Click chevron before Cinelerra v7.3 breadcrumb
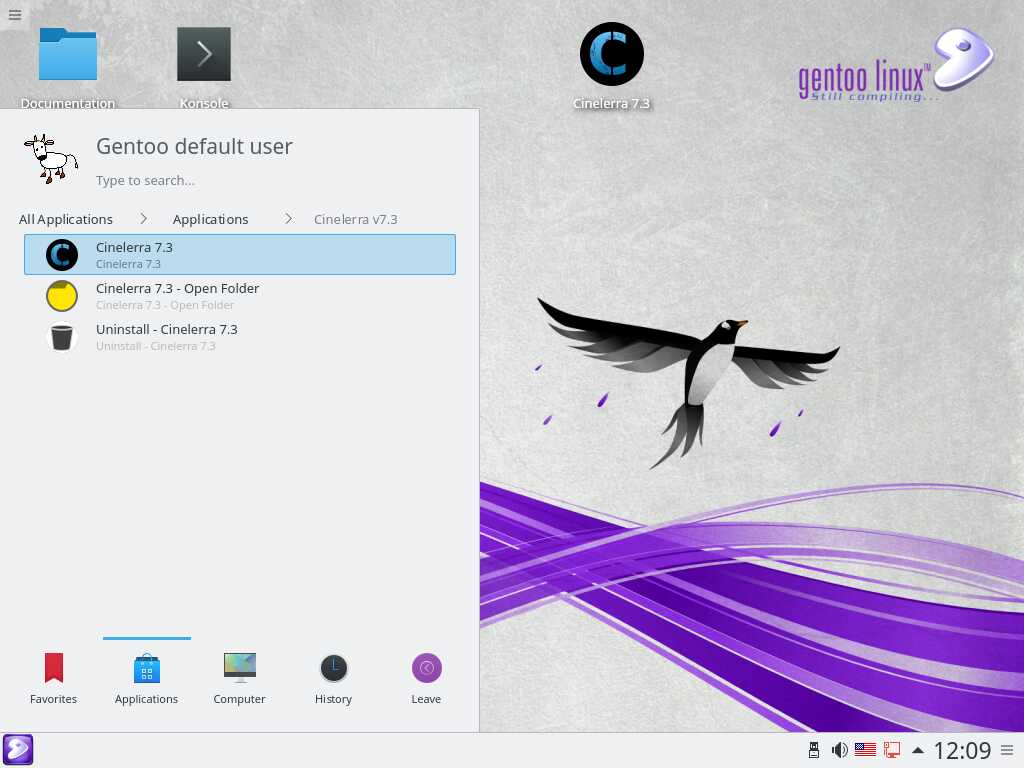This screenshot has height=768, width=1024. click(x=288, y=219)
